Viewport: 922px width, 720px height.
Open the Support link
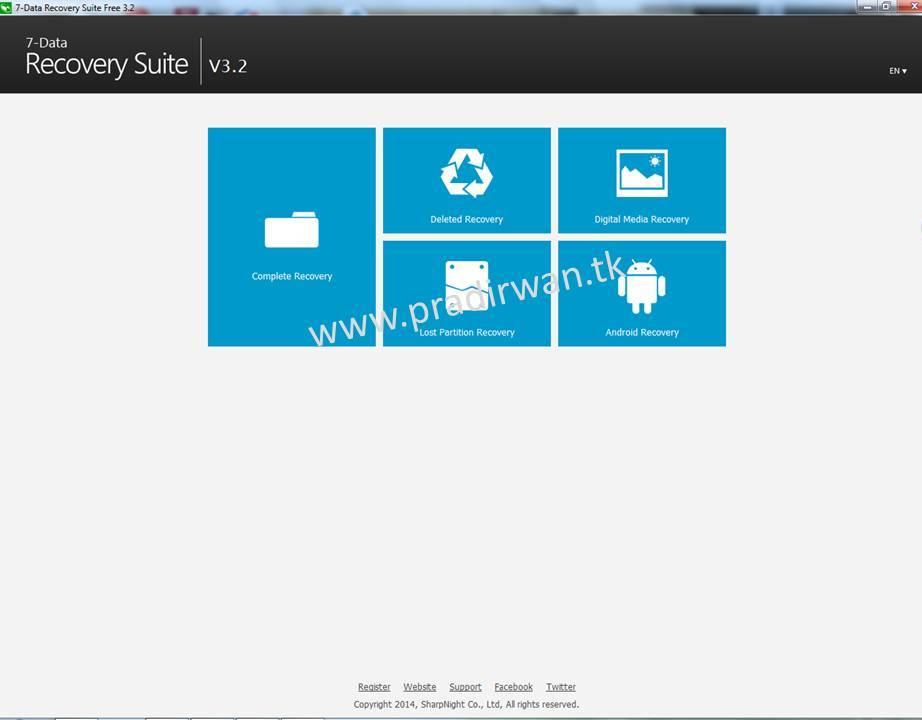[x=465, y=686]
